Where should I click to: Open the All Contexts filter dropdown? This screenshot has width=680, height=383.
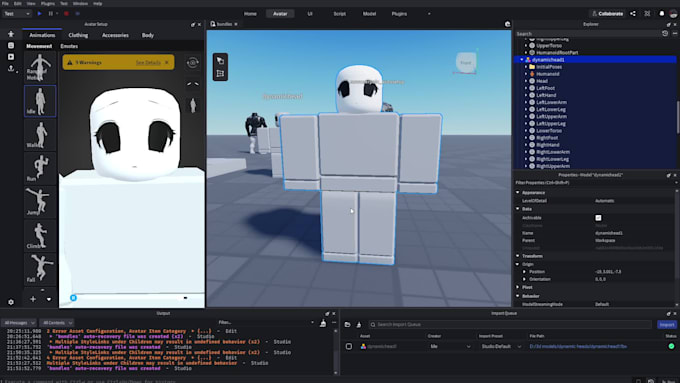(x=57, y=323)
